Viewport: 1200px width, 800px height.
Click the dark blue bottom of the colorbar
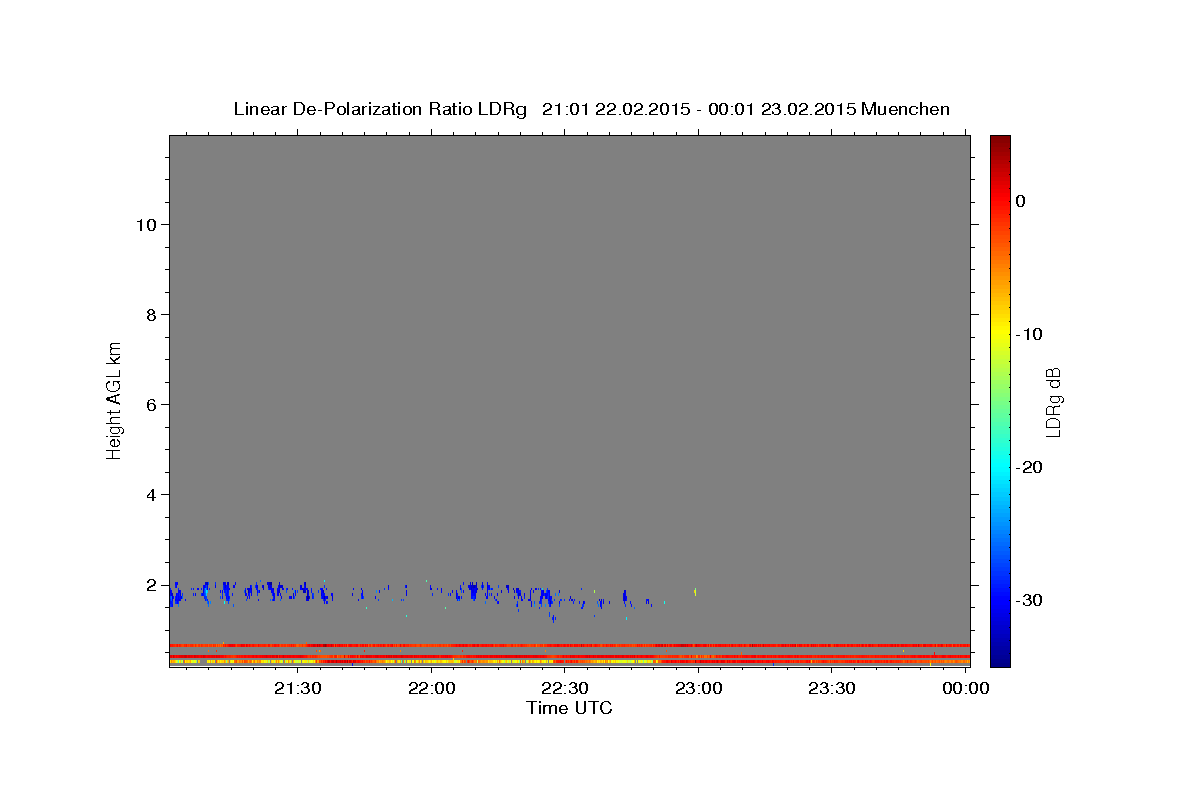tap(1000, 658)
